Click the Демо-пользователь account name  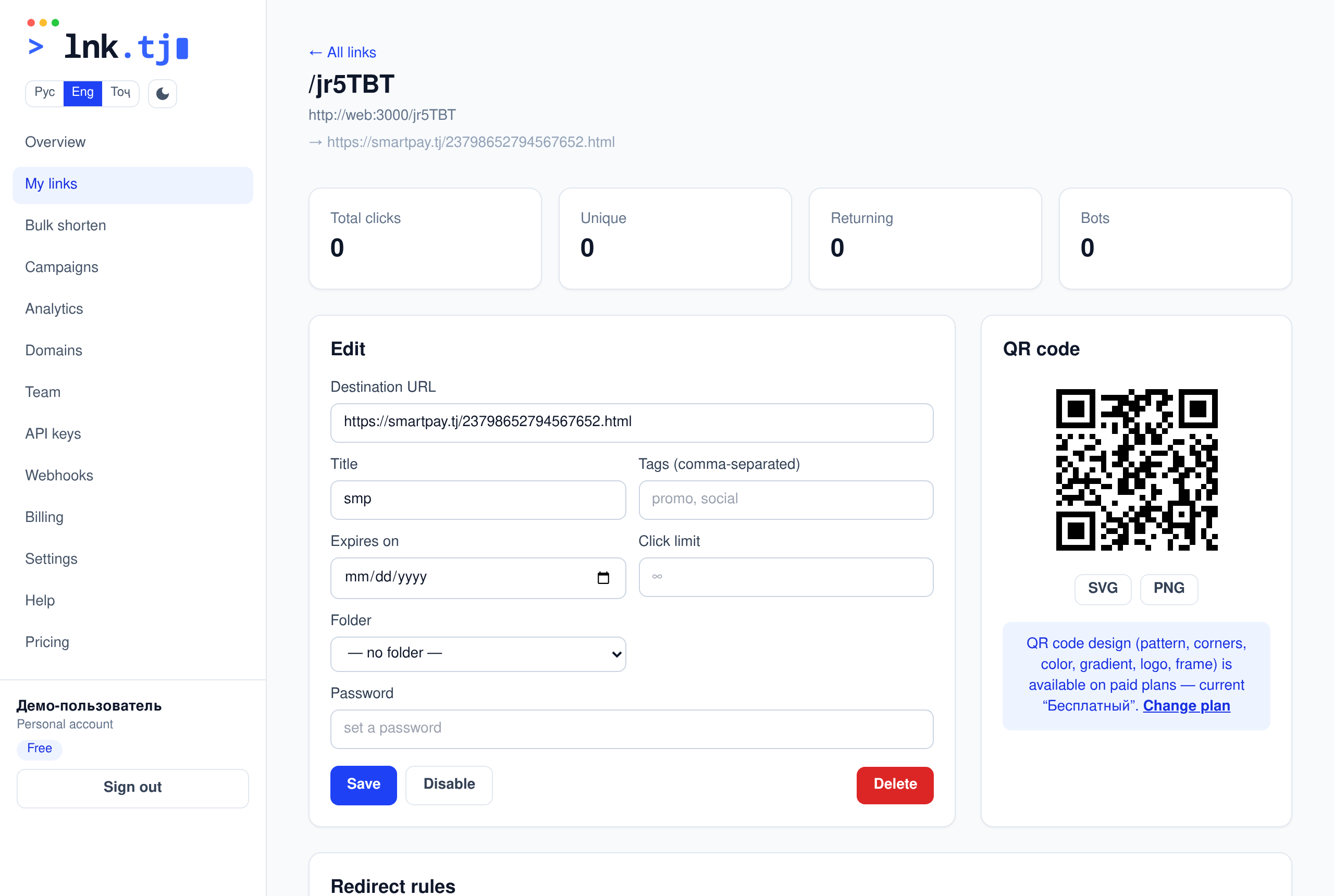click(x=89, y=706)
